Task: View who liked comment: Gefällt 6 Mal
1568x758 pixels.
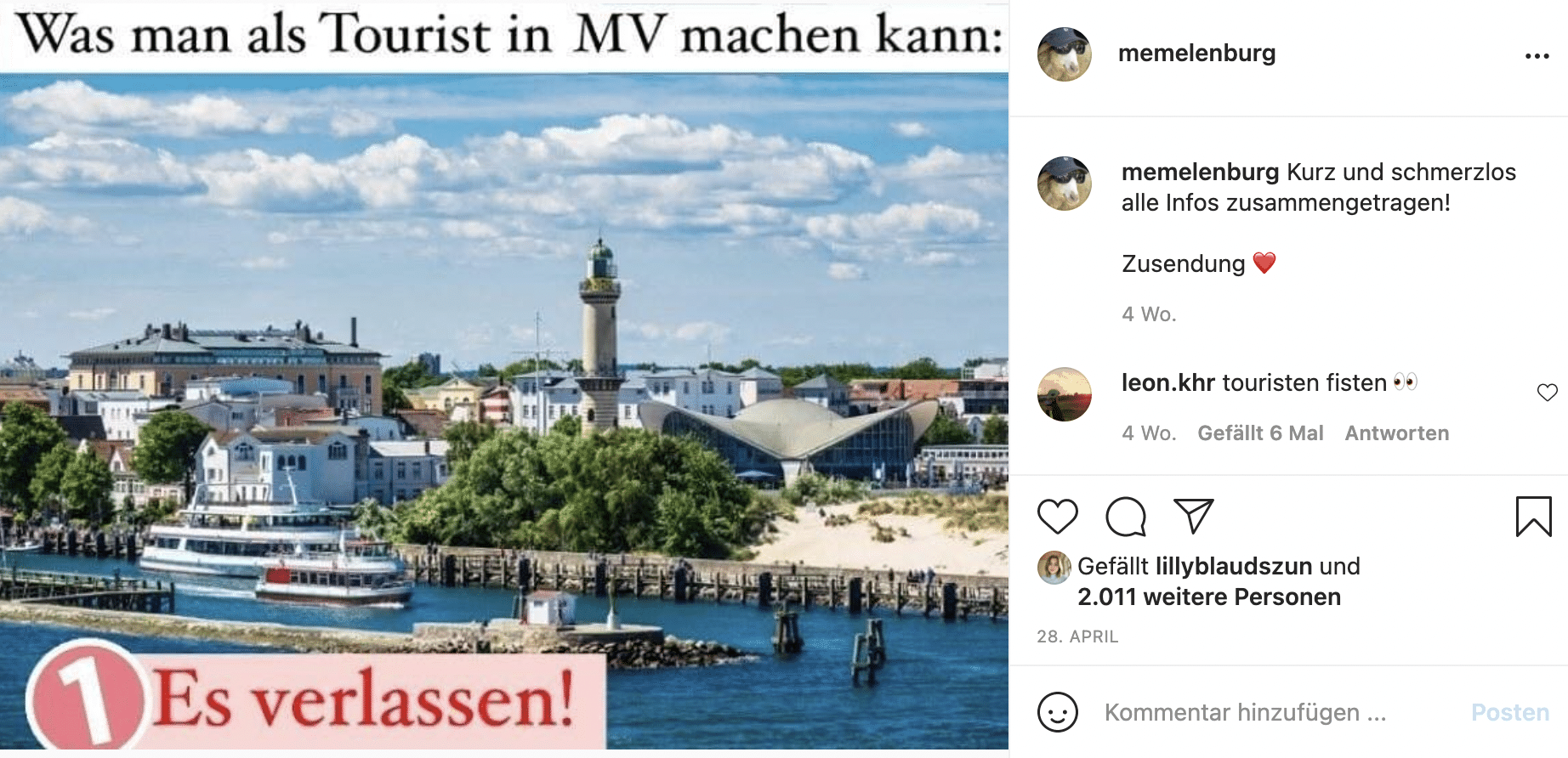Action: pyautogui.click(x=1260, y=433)
